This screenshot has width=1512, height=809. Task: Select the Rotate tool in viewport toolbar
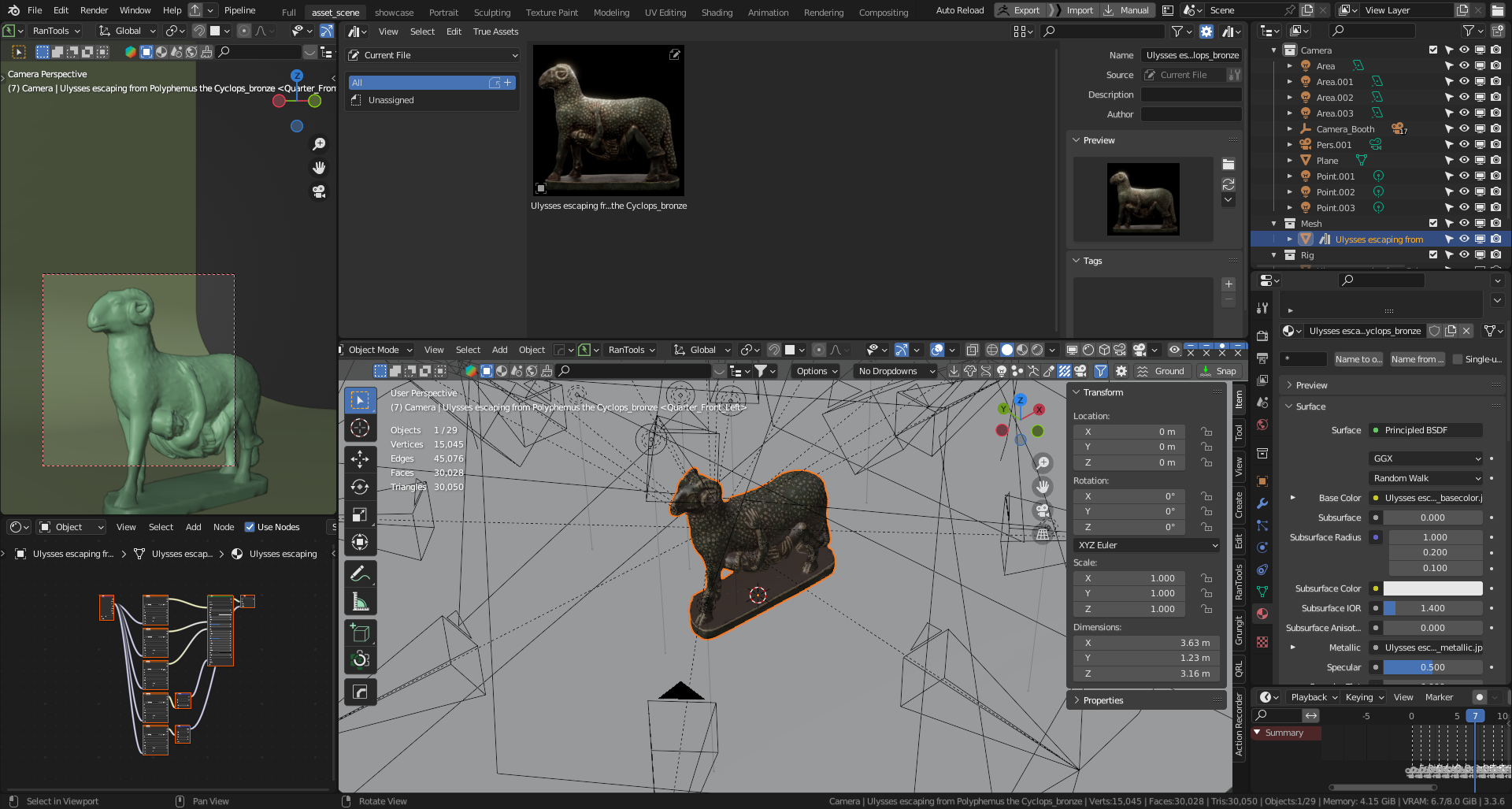[360, 486]
